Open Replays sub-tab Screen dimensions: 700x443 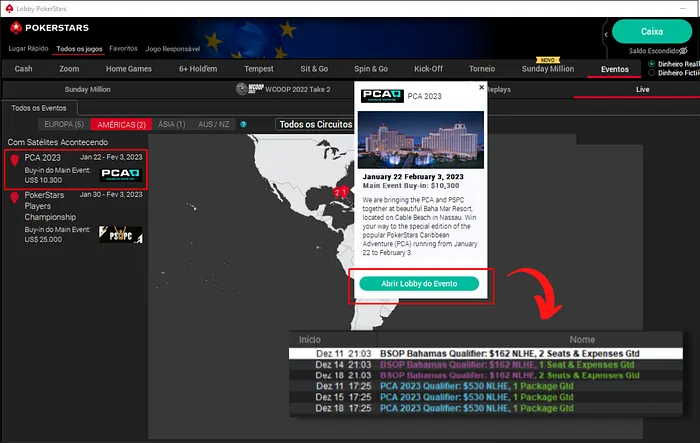[x=498, y=89]
